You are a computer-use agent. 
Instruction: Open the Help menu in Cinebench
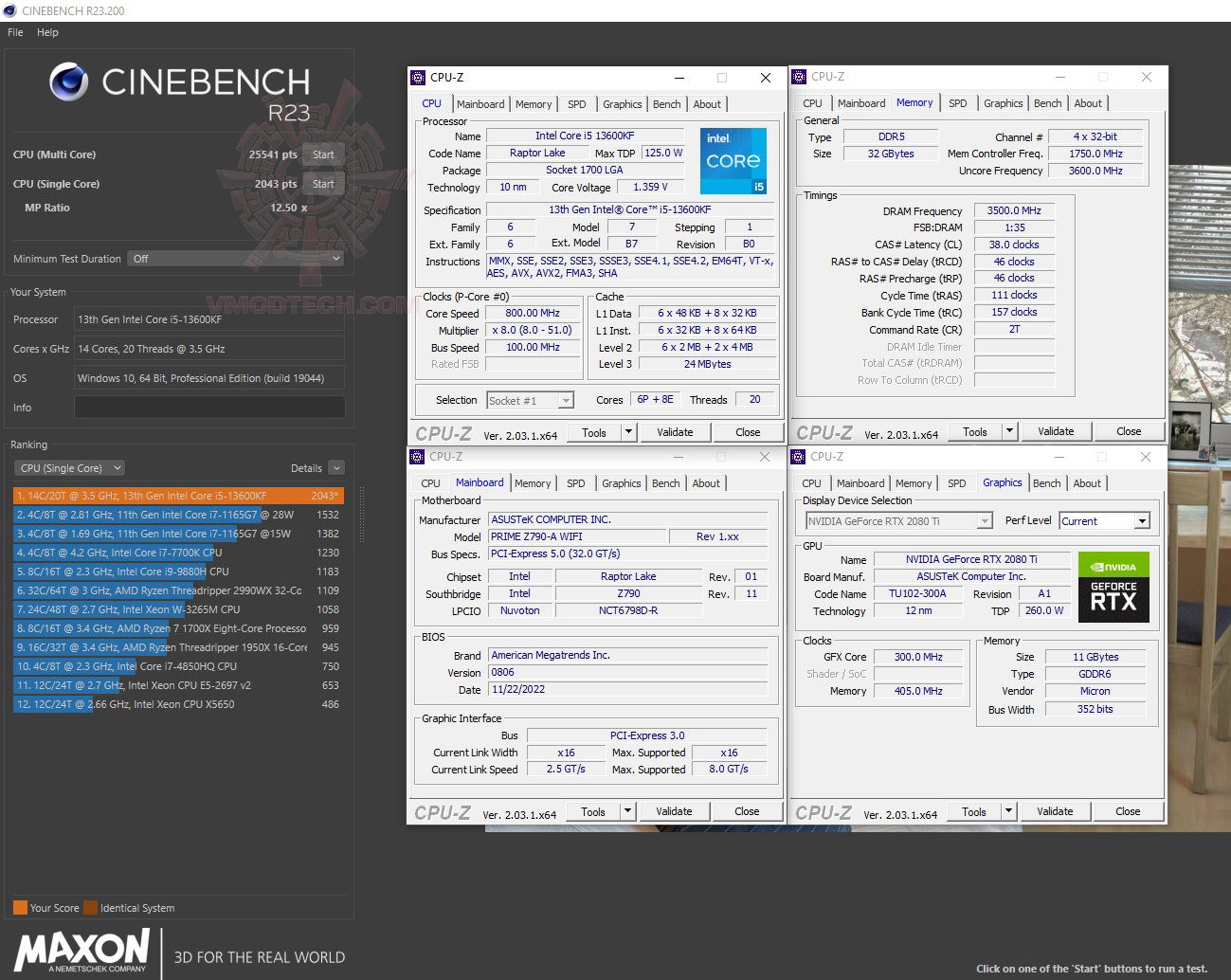[x=47, y=32]
